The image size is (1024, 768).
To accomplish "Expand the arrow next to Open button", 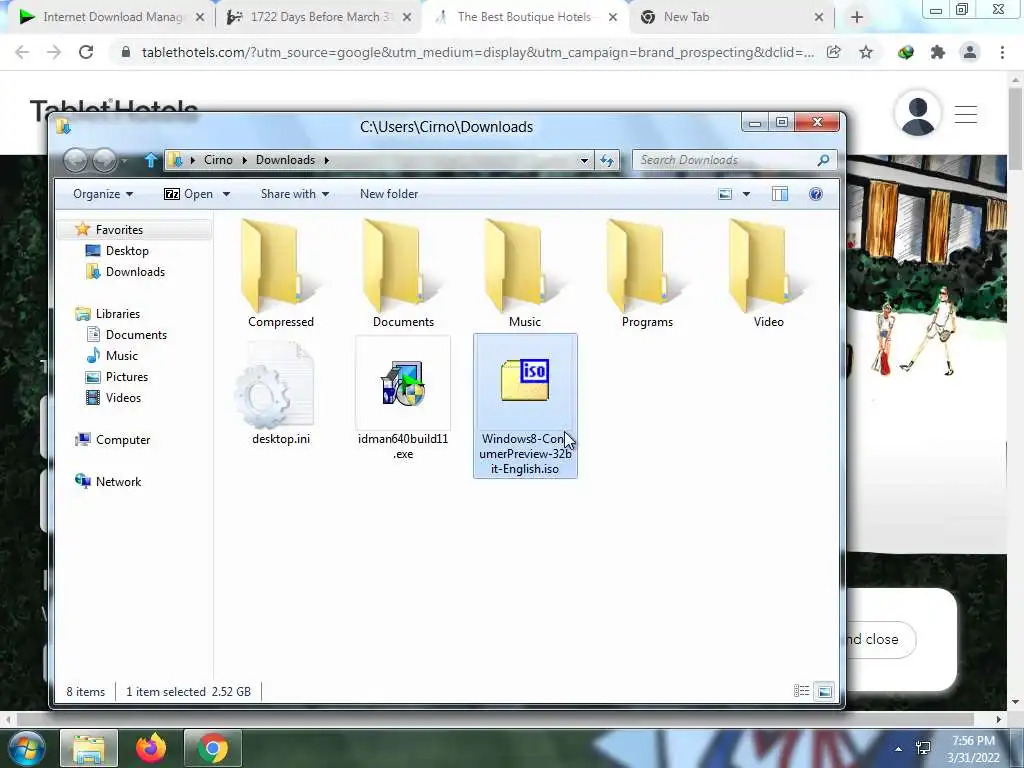I will click(x=227, y=194).
